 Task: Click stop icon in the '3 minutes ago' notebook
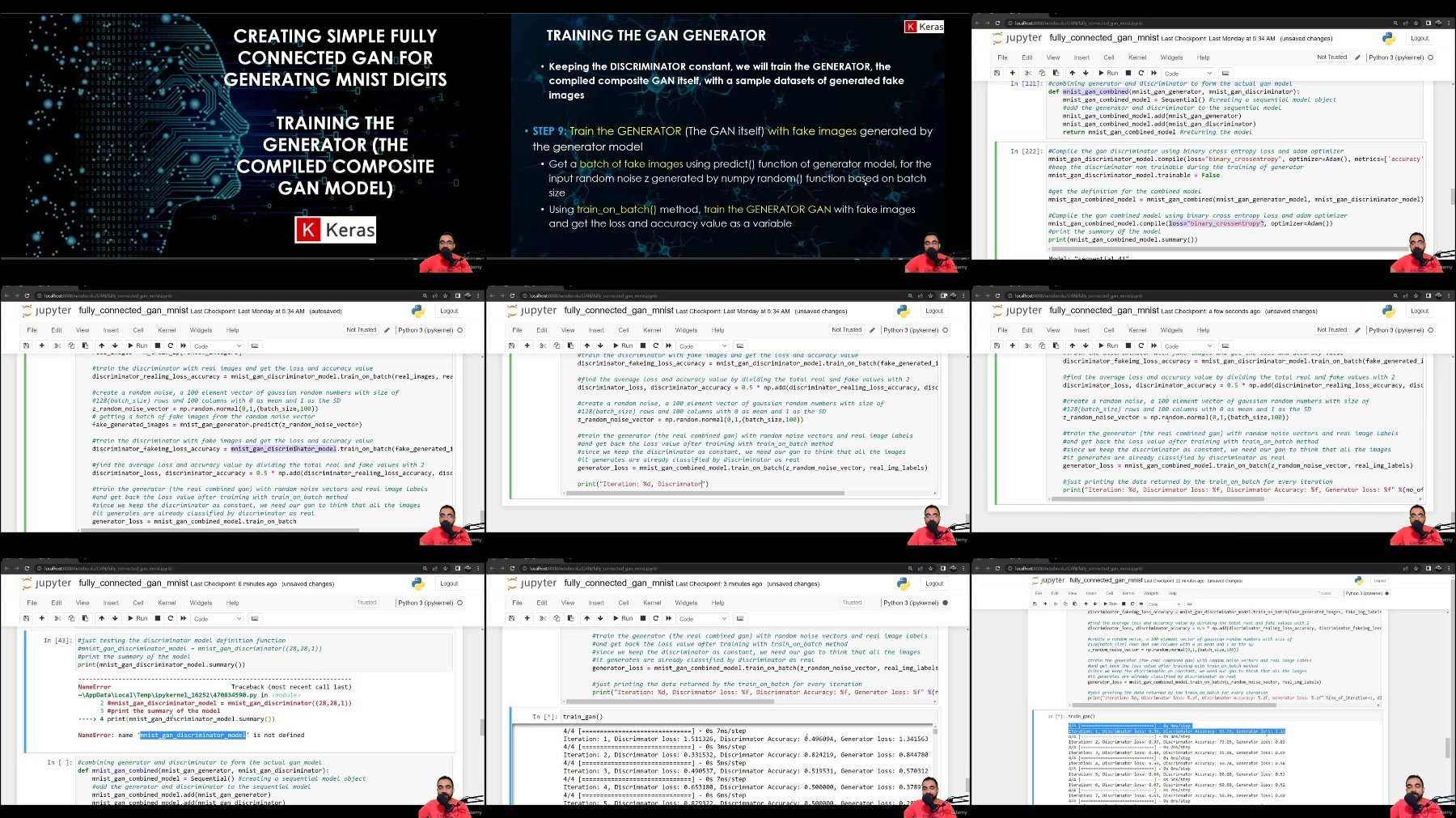pos(643,618)
